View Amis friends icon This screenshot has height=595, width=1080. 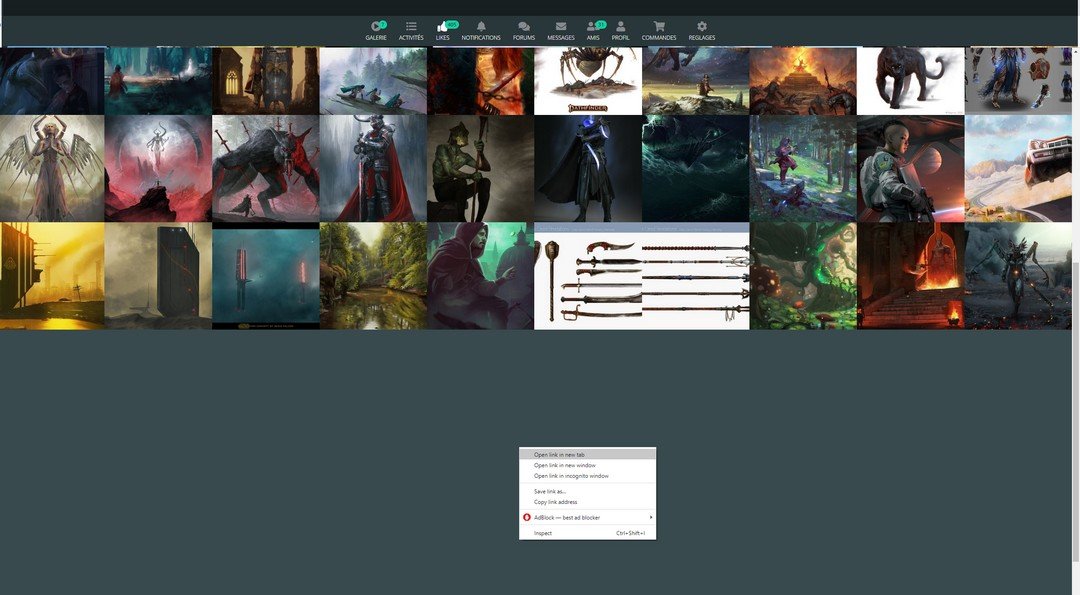[593, 27]
